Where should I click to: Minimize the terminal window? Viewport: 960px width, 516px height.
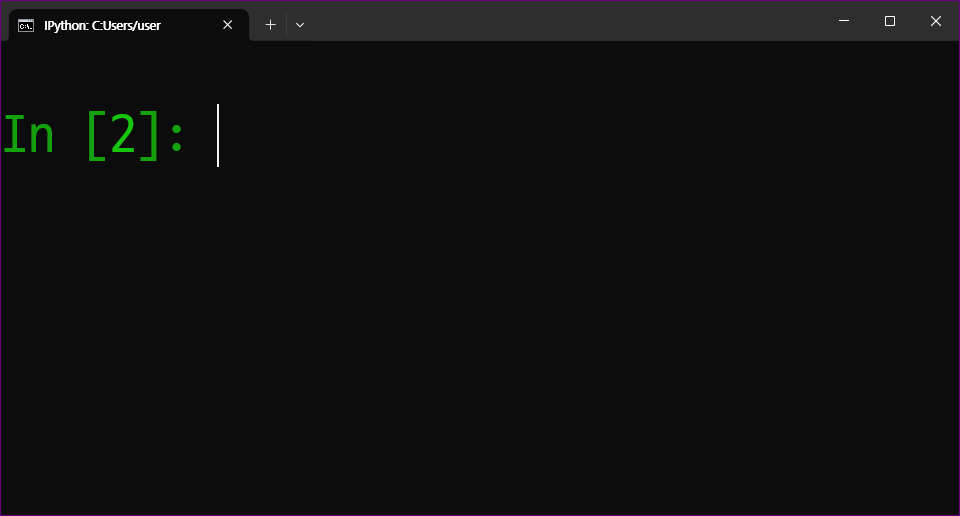click(844, 21)
